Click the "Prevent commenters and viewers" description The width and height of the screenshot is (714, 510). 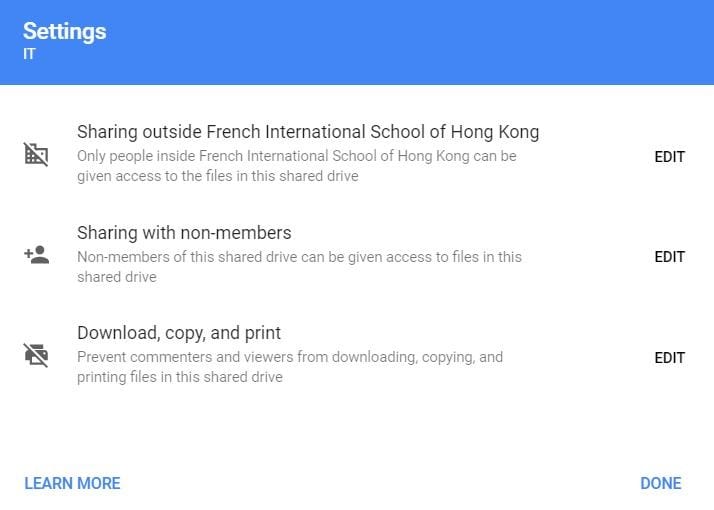tap(290, 357)
